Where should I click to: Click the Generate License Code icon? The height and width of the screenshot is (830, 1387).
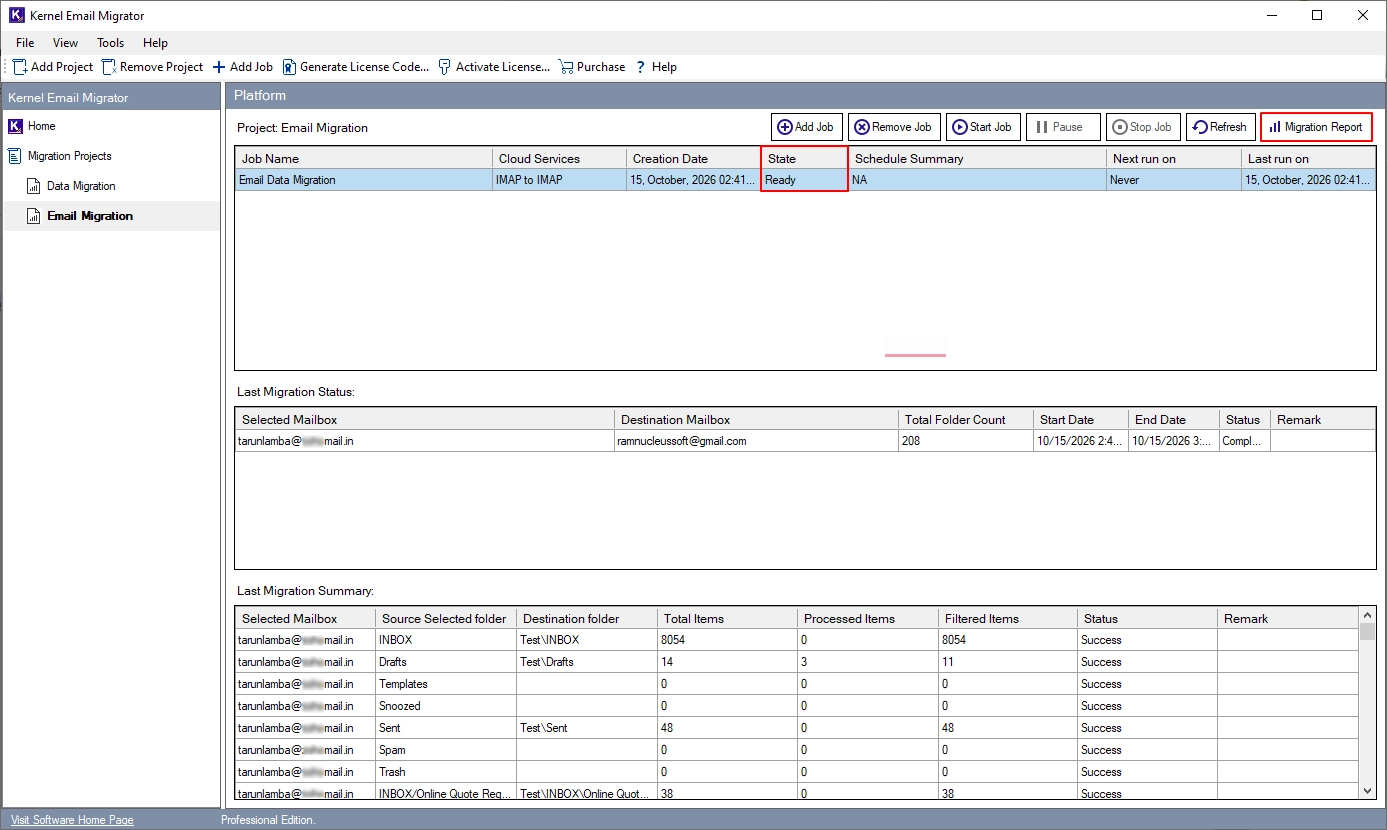coord(289,67)
